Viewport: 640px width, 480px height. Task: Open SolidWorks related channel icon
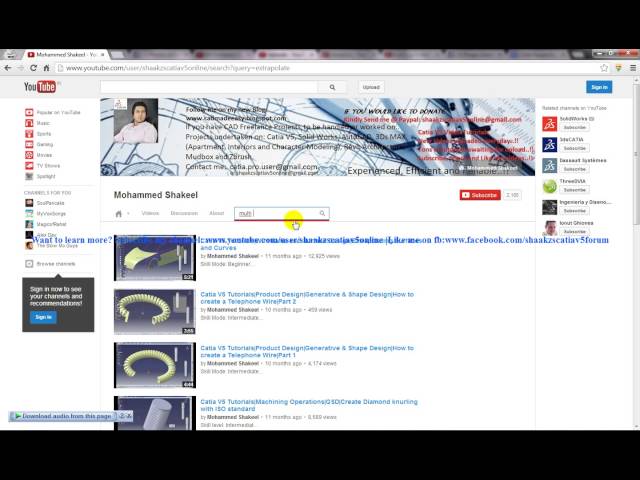coord(549,123)
